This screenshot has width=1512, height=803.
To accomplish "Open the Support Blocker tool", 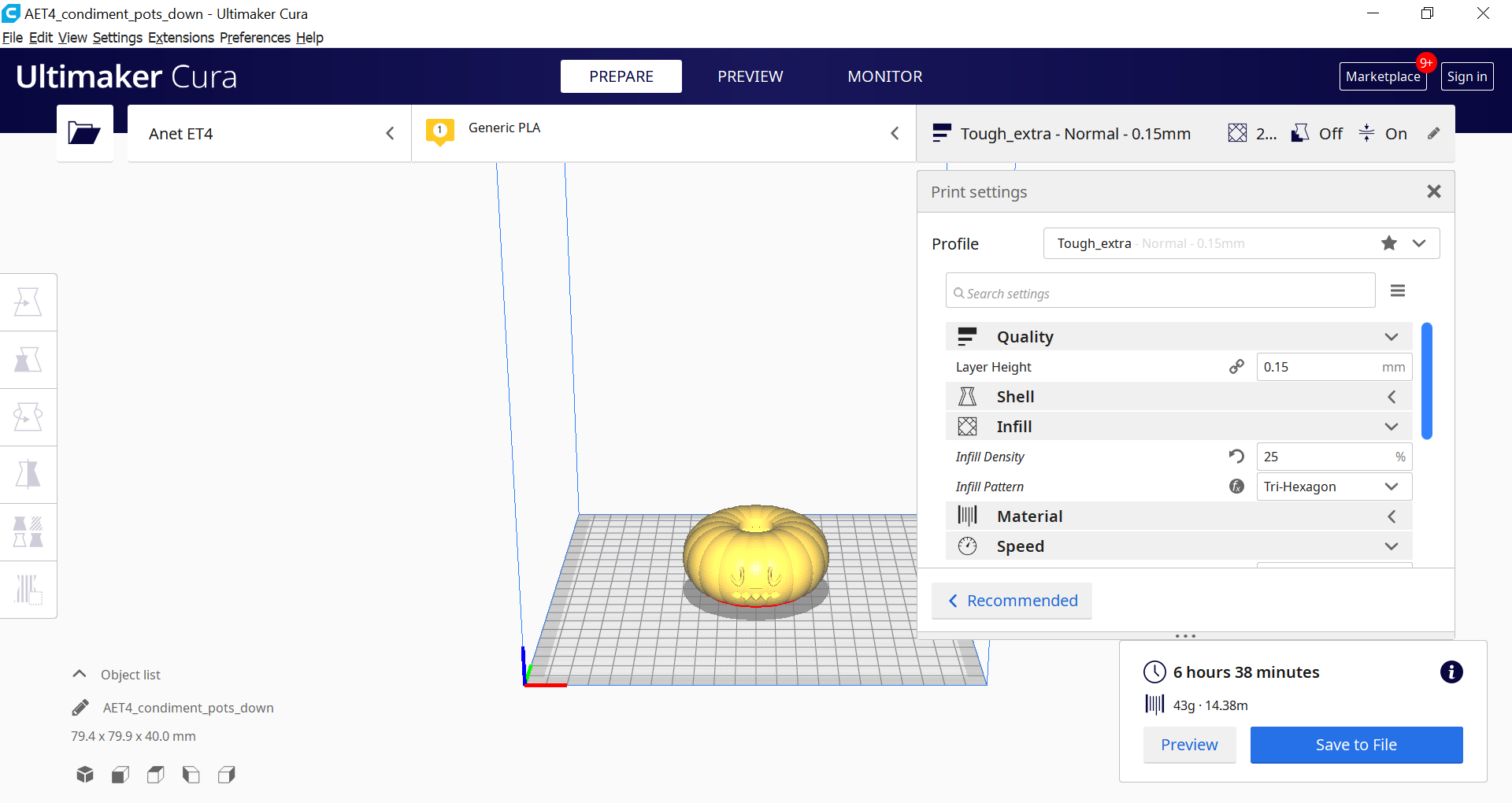I will click(x=28, y=590).
